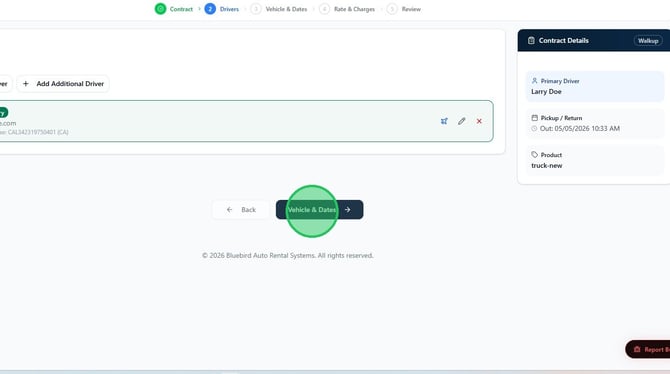The height and width of the screenshot is (374, 670).
Task: Click the Contract Details panel header title
Action: [x=564, y=40]
